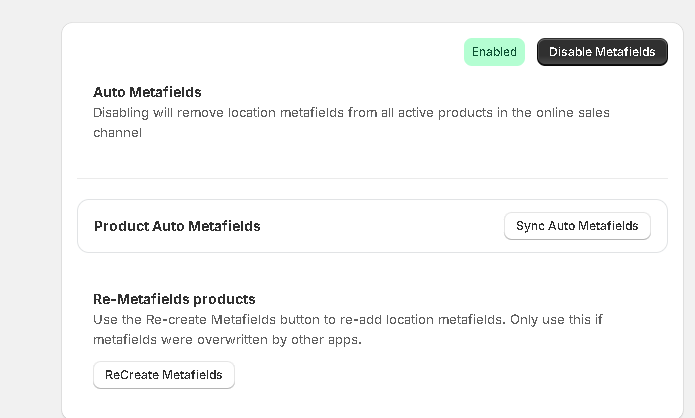Click the green Enabled status badge
695x418 pixels.
pyautogui.click(x=494, y=52)
